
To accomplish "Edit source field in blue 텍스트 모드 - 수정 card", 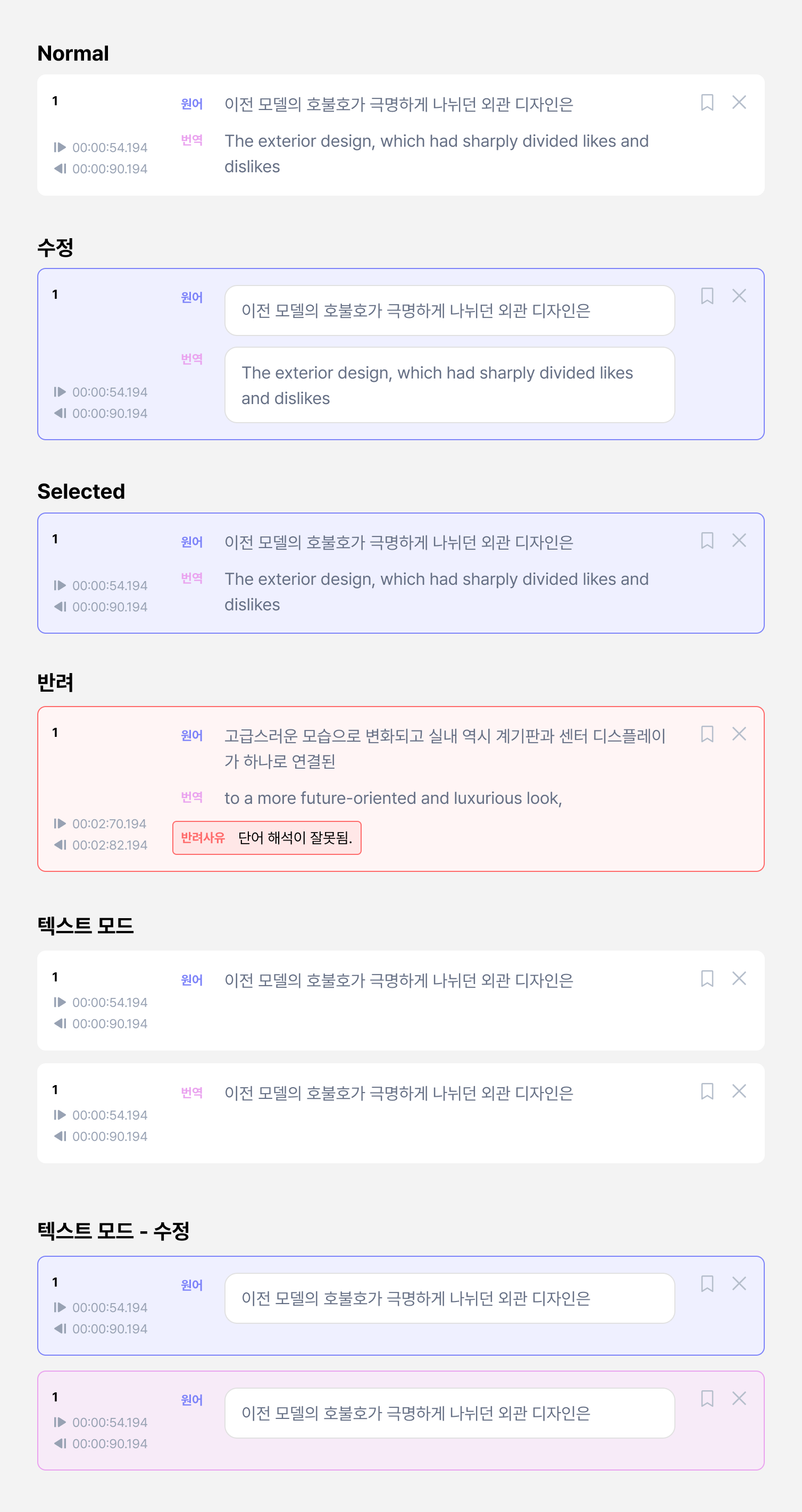I will click(450, 1298).
